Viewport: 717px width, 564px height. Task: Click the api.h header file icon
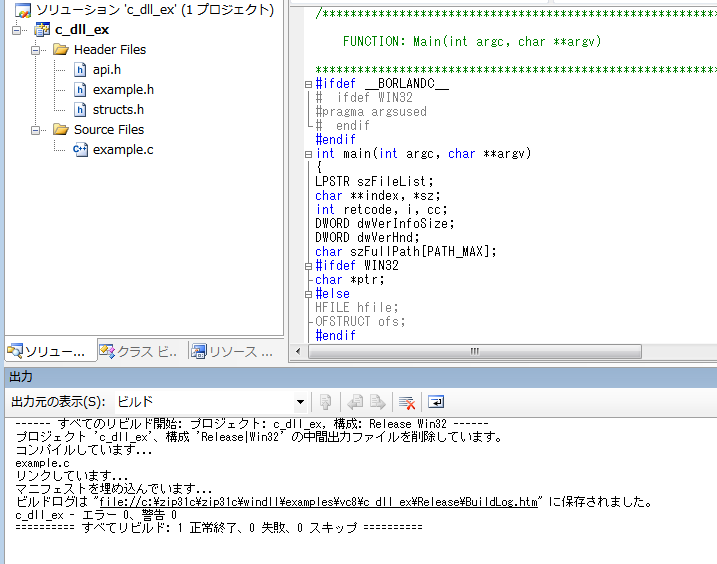80,70
